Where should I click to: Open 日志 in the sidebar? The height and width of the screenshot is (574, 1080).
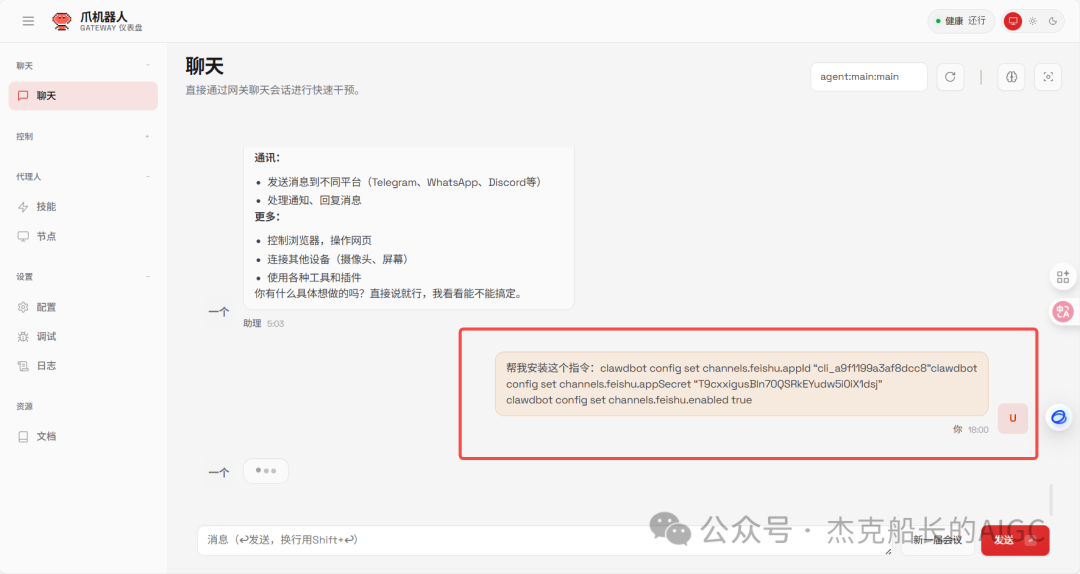click(x=83, y=366)
